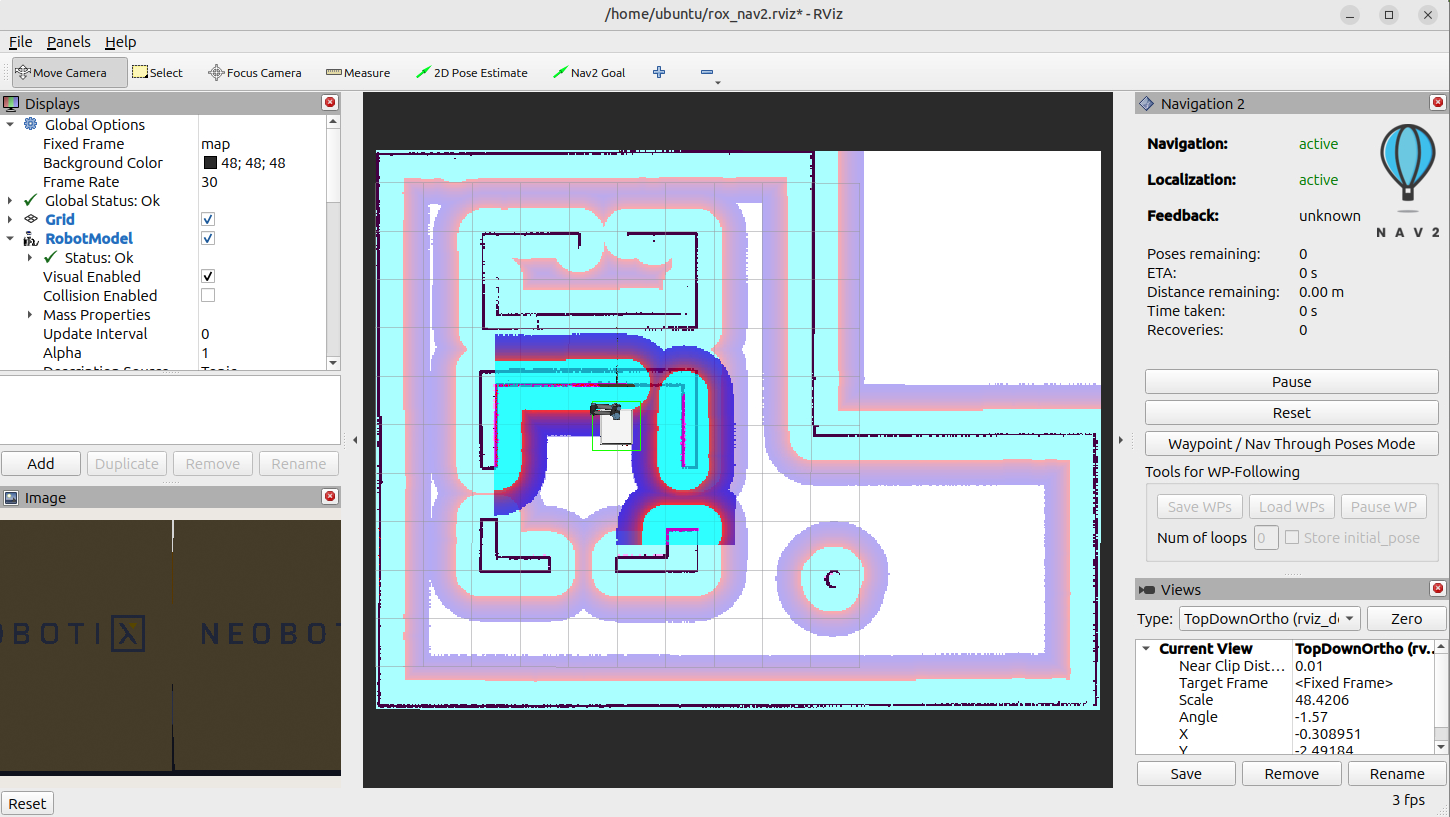Click the Image panel monitor icon
The width and height of the screenshot is (1450, 817).
(x=11, y=497)
